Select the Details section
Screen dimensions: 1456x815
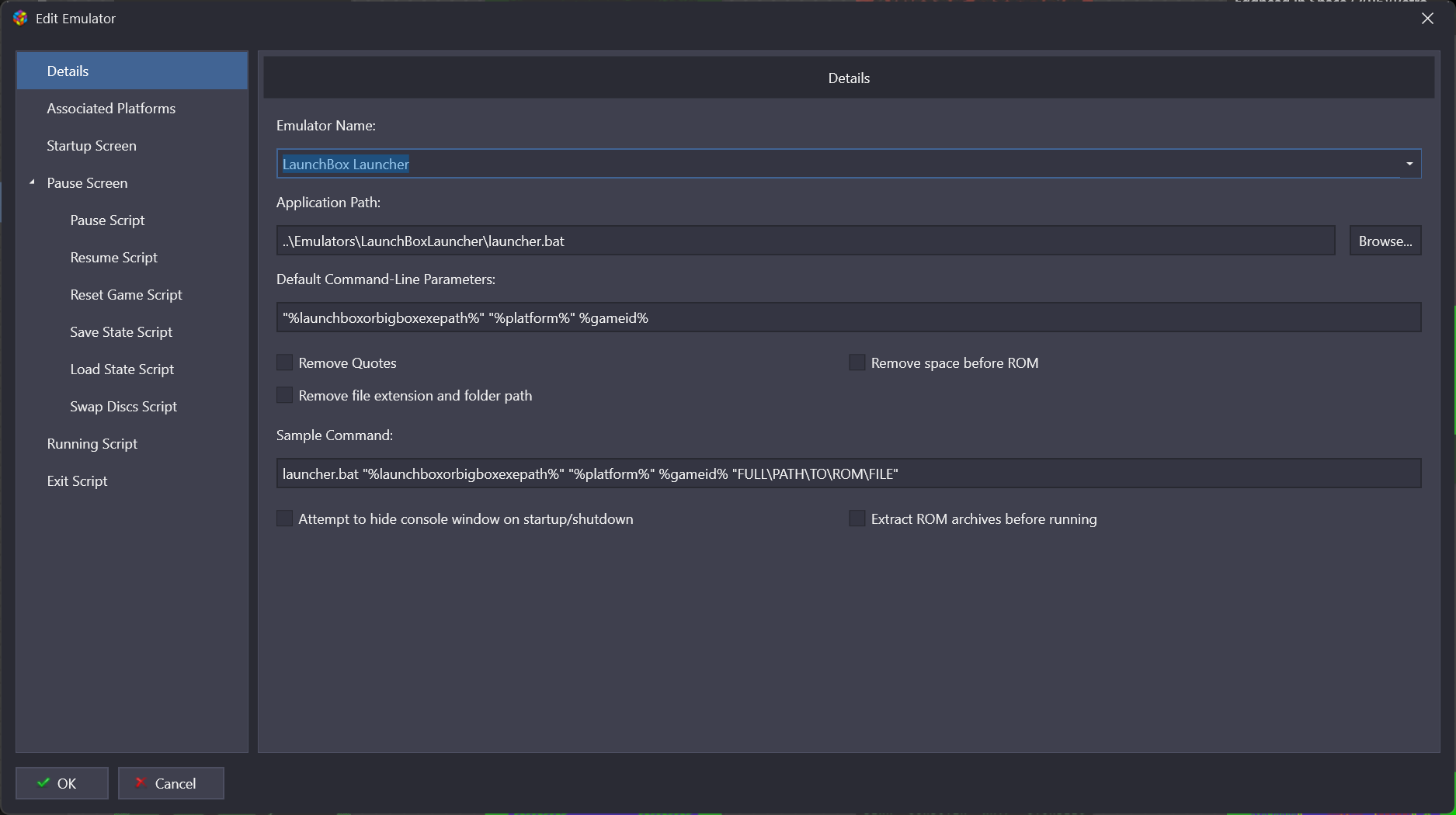coord(132,71)
